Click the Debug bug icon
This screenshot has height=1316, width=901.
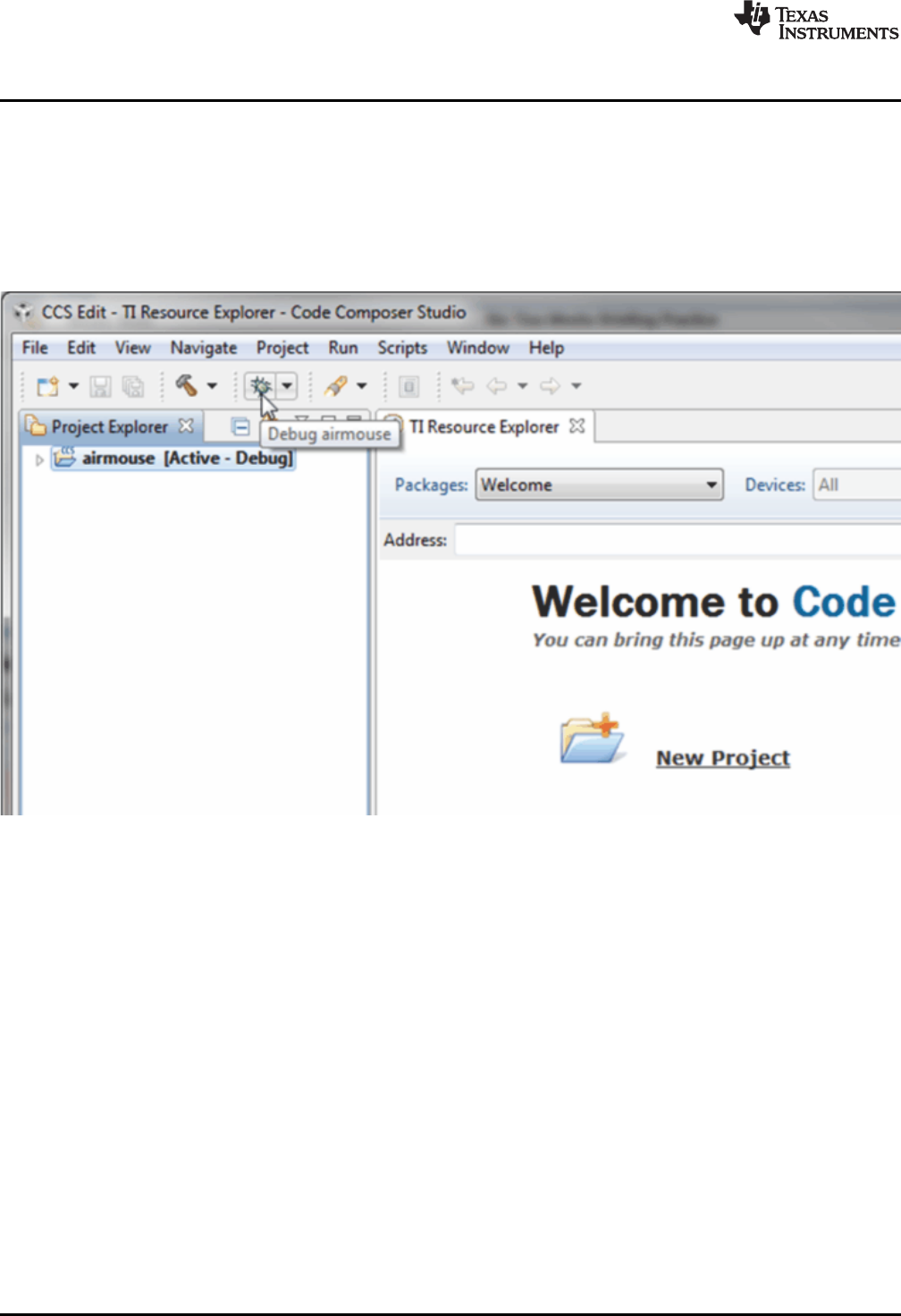tap(261, 386)
